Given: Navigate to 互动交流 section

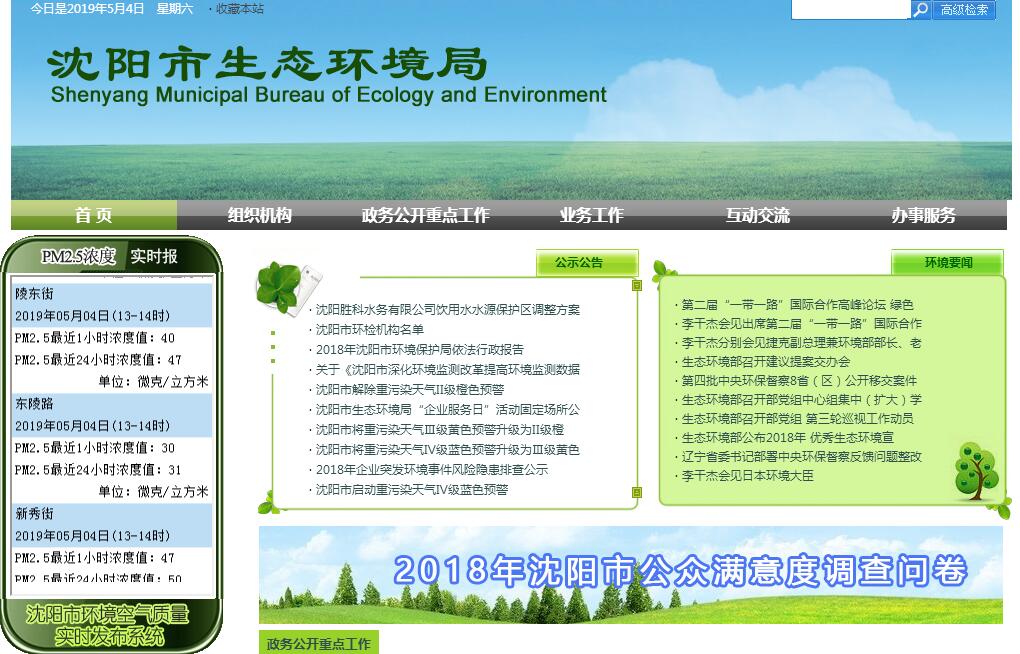Looking at the screenshot, I should tap(758, 215).
